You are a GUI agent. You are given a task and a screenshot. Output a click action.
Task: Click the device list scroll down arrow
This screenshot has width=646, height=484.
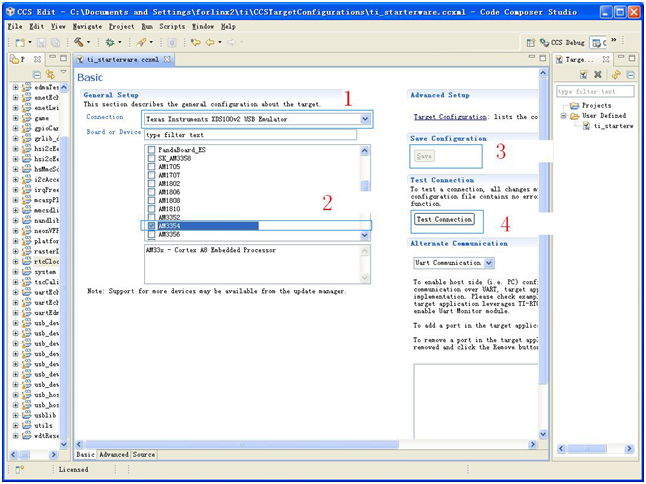[365, 236]
